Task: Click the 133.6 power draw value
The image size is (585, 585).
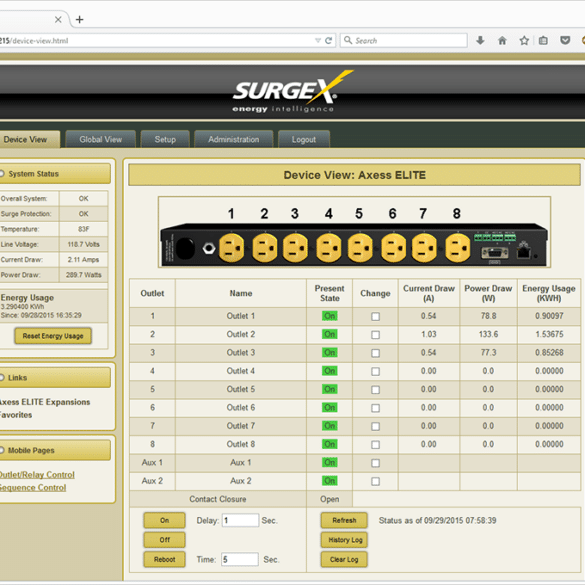Action: [488, 334]
